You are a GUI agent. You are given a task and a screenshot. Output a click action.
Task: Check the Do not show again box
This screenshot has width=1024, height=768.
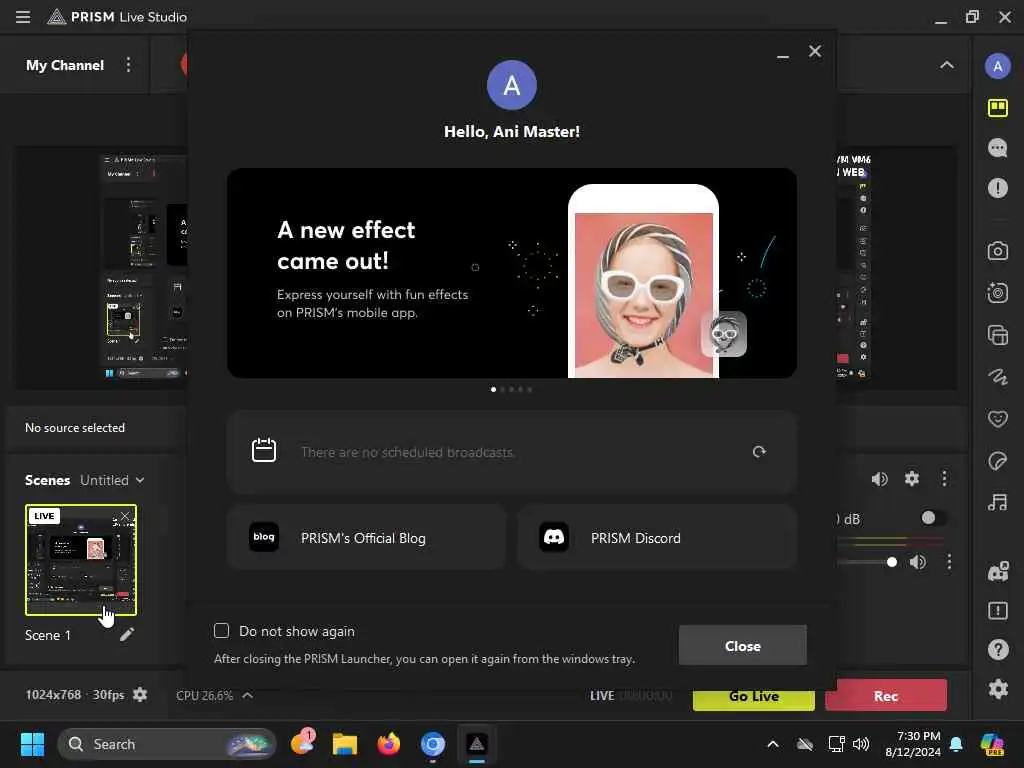click(221, 631)
